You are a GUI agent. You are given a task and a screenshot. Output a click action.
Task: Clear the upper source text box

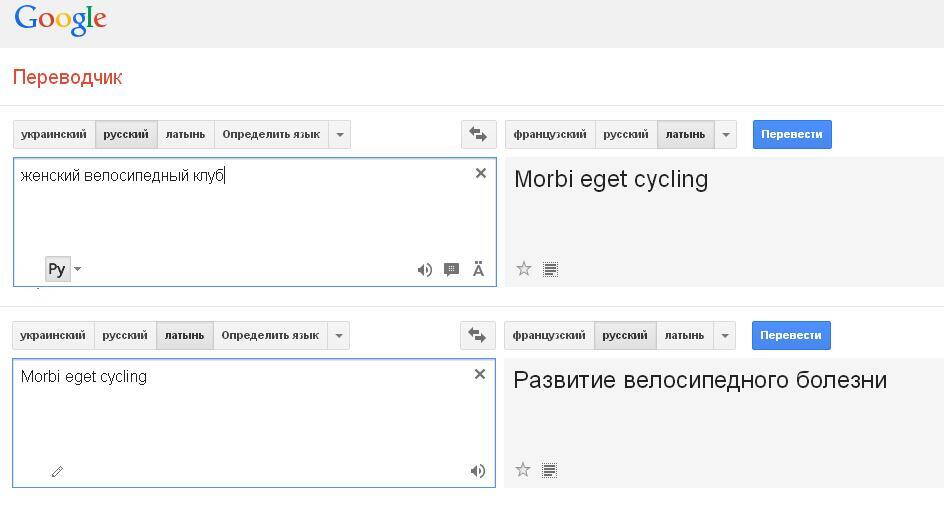tap(481, 173)
